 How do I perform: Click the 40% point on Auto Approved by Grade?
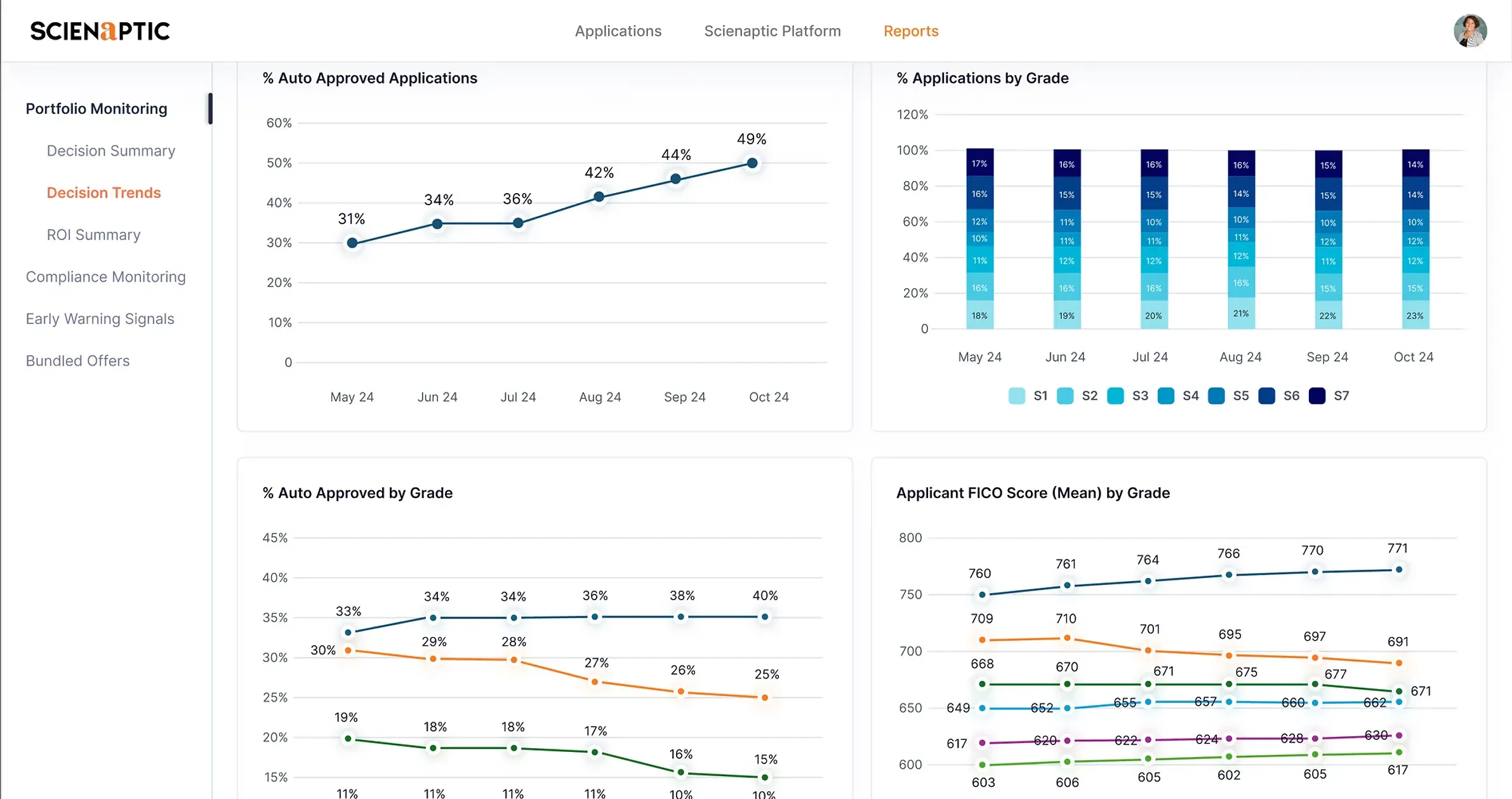pyautogui.click(x=765, y=617)
